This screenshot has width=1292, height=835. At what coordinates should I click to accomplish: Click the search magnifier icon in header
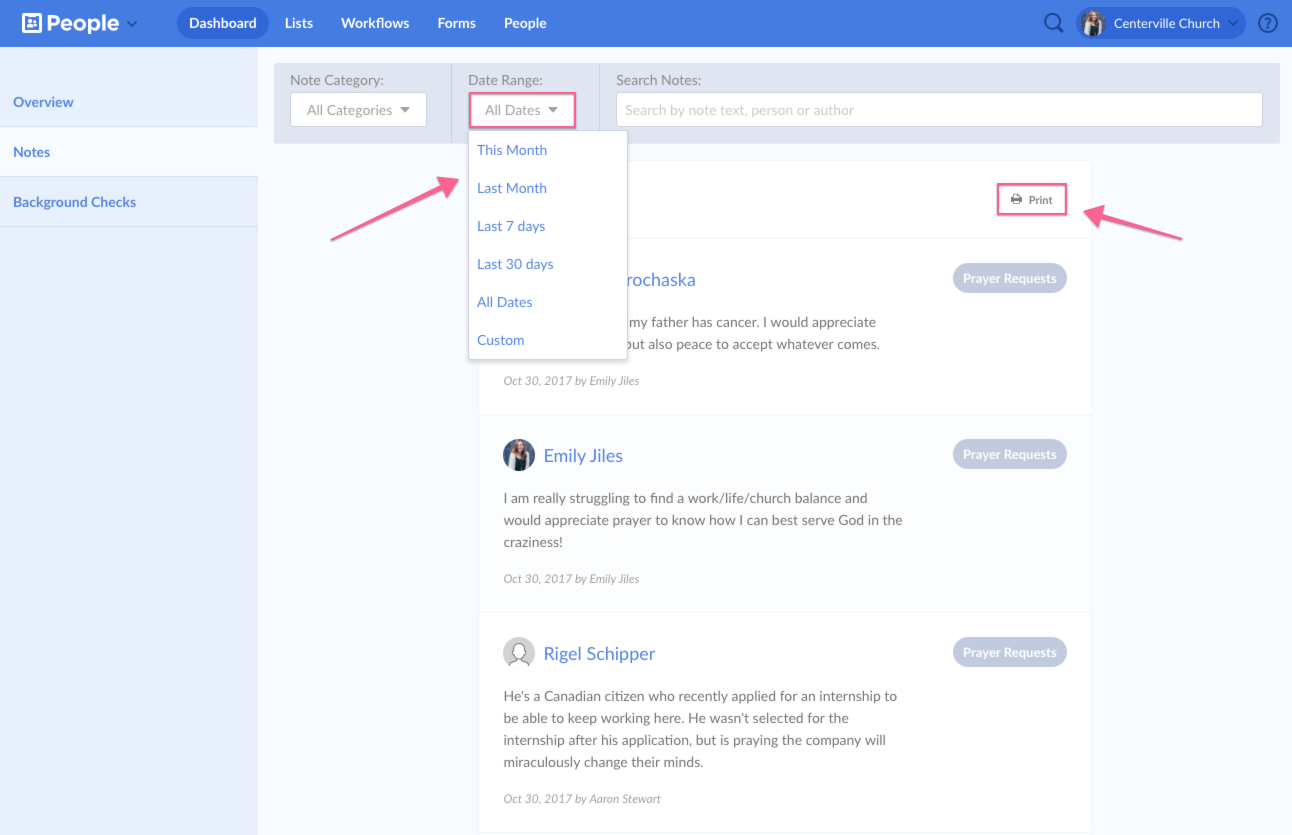point(1053,23)
